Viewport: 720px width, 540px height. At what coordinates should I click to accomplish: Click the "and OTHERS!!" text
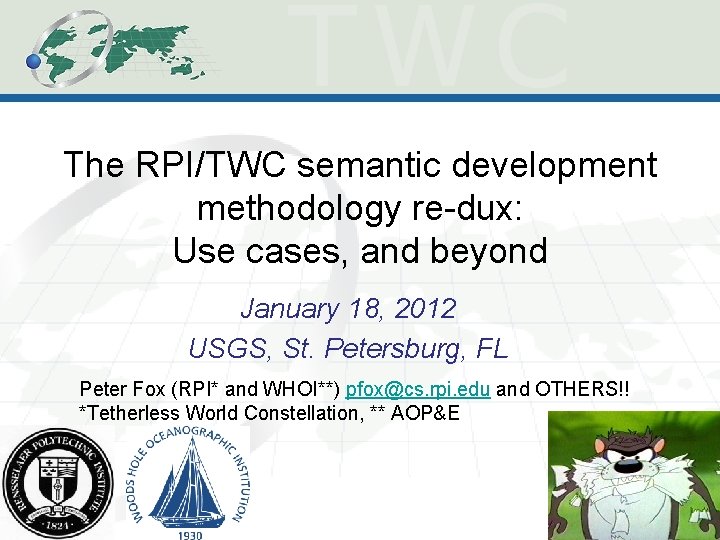click(563, 389)
